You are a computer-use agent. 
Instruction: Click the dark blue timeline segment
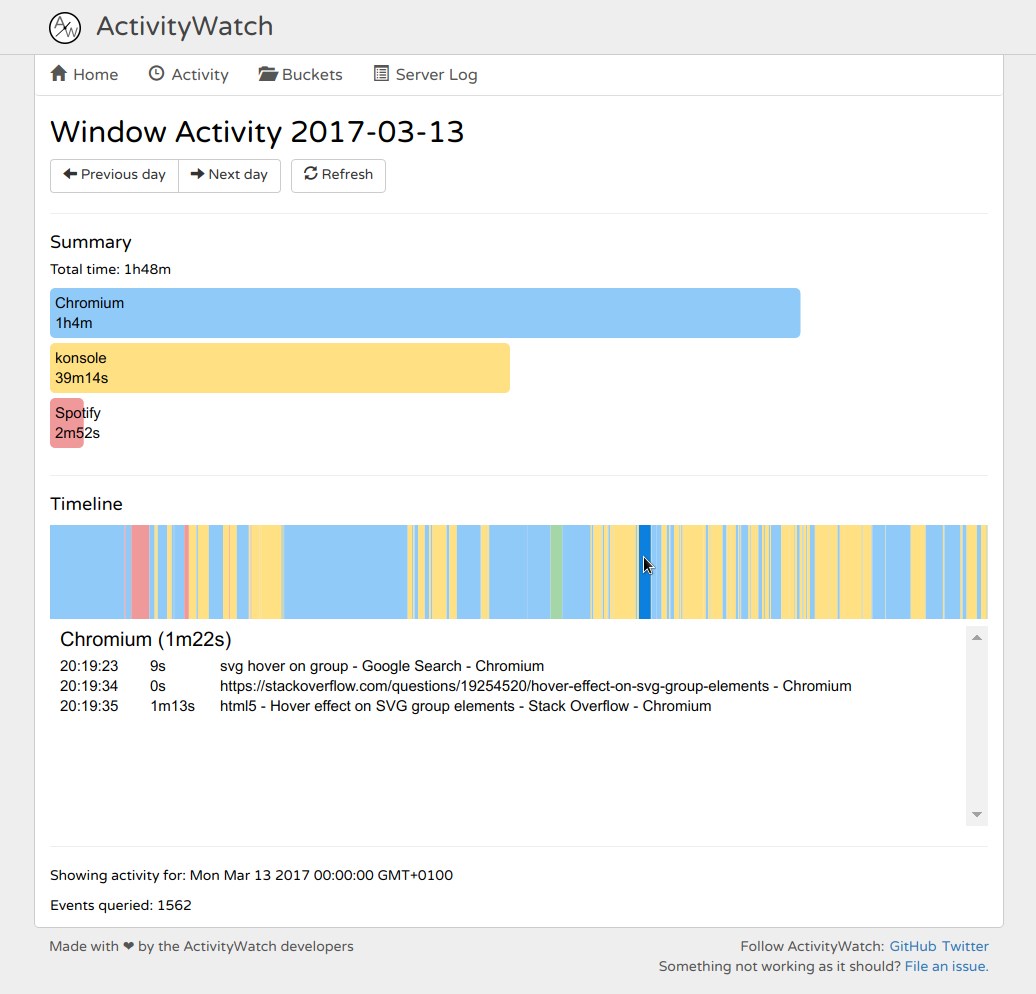click(646, 572)
